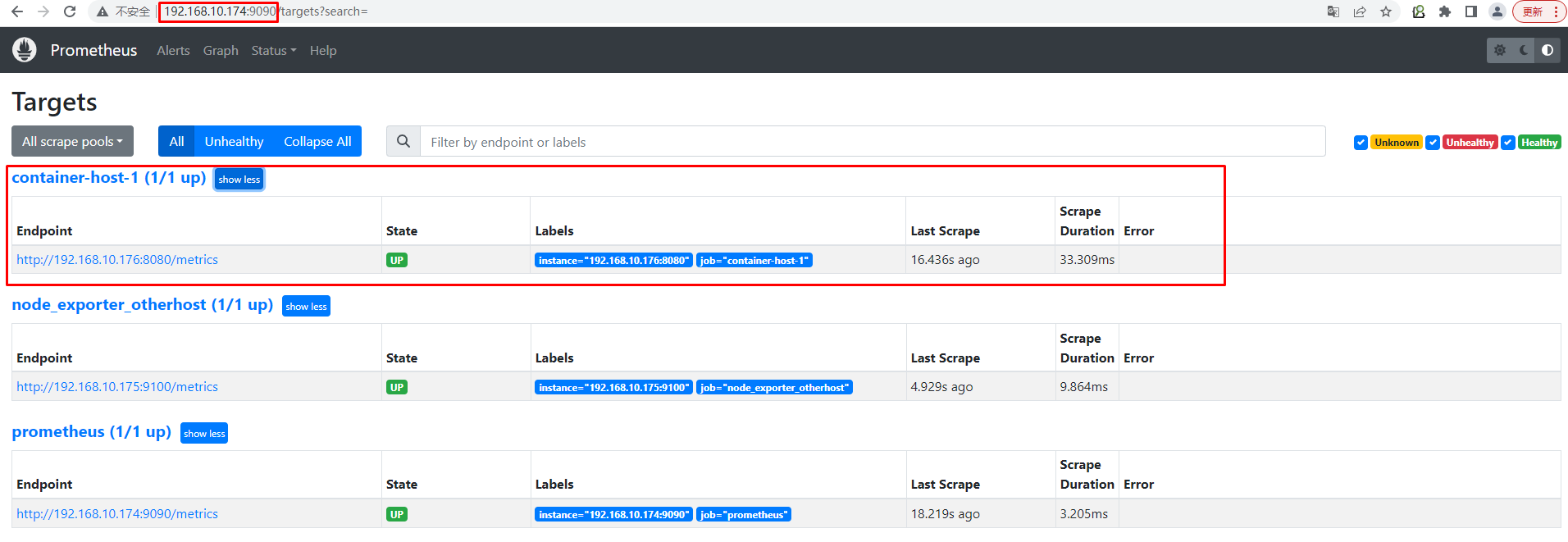Screen dimensions: 1568x542
Task: Click the three-dot browser menu icon
Action: [1556, 11]
